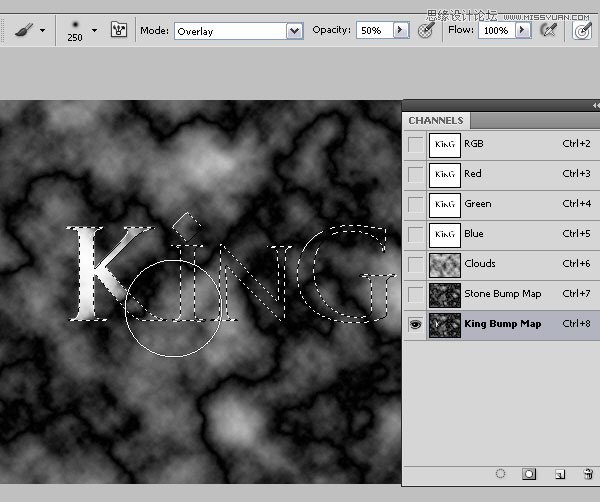Viewport: 600px width, 502px height.
Task: Show the Stone Bump Map channel
Action: pos(415,295)
